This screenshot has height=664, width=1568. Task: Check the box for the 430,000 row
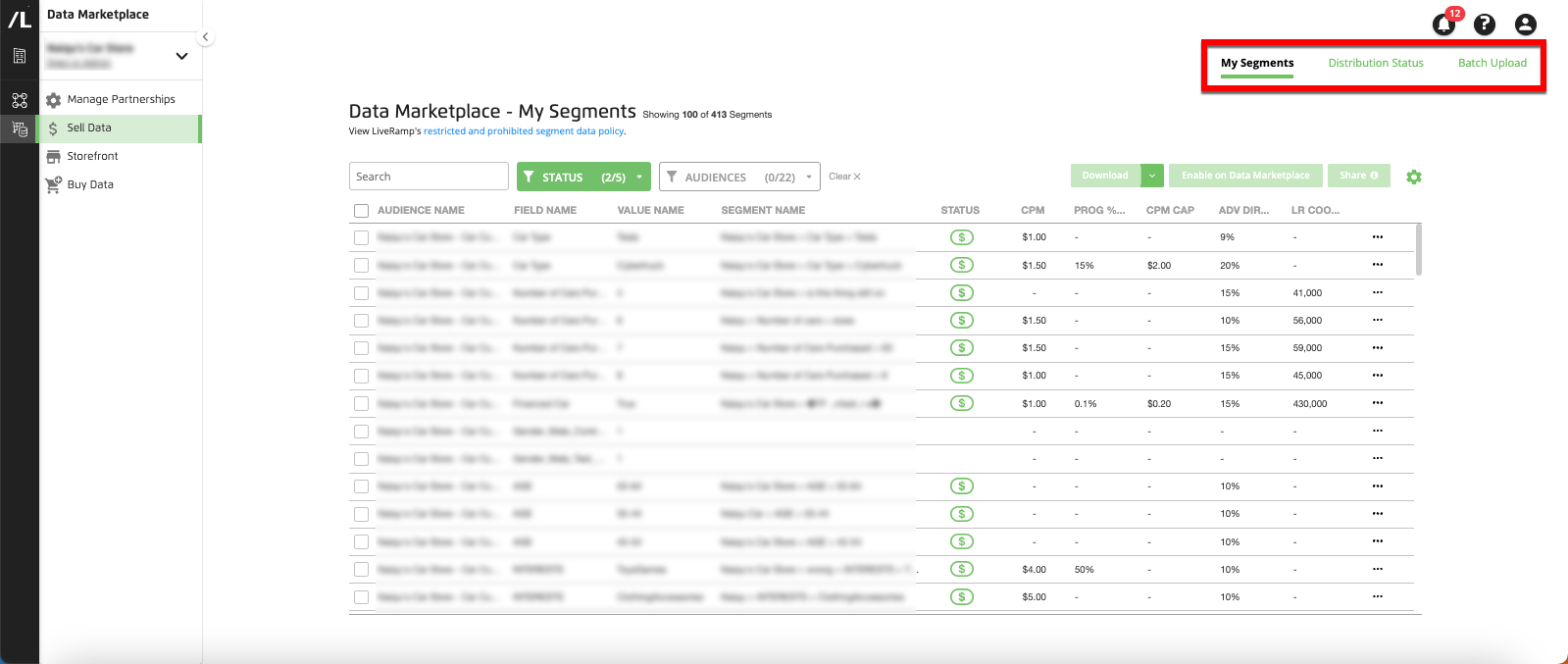pos(361,403)
